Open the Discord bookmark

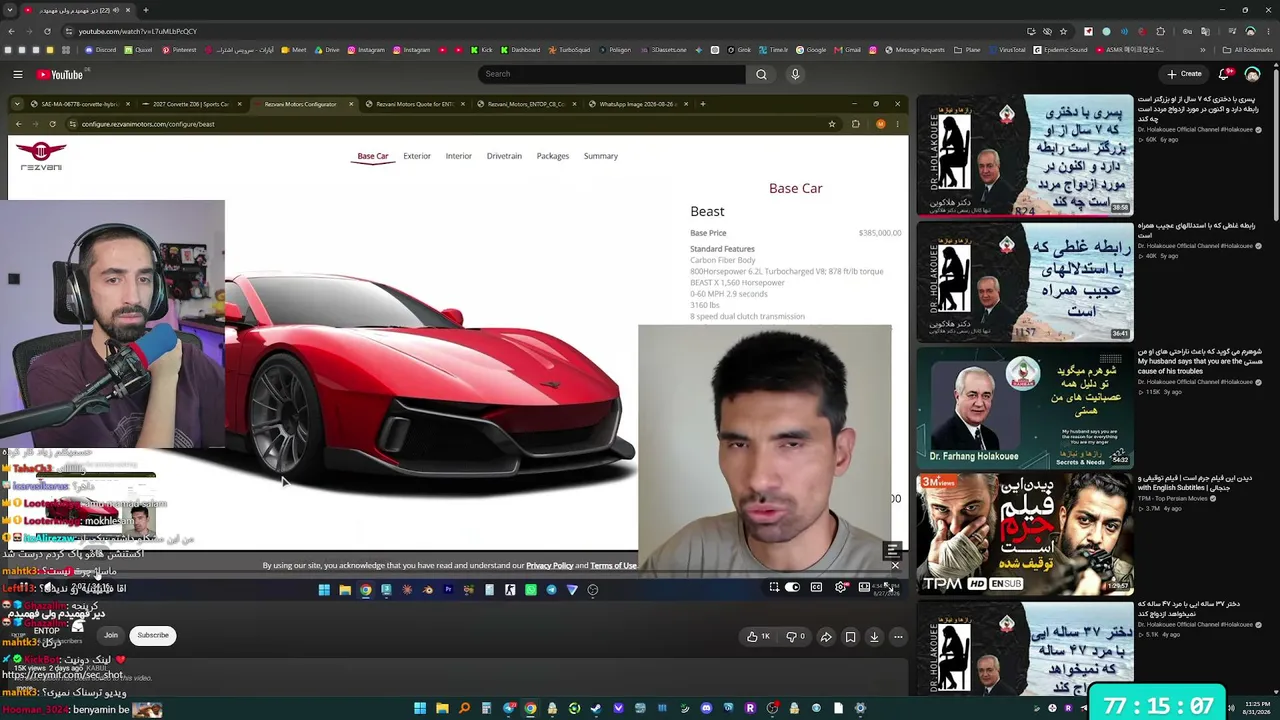click(99, 50)
